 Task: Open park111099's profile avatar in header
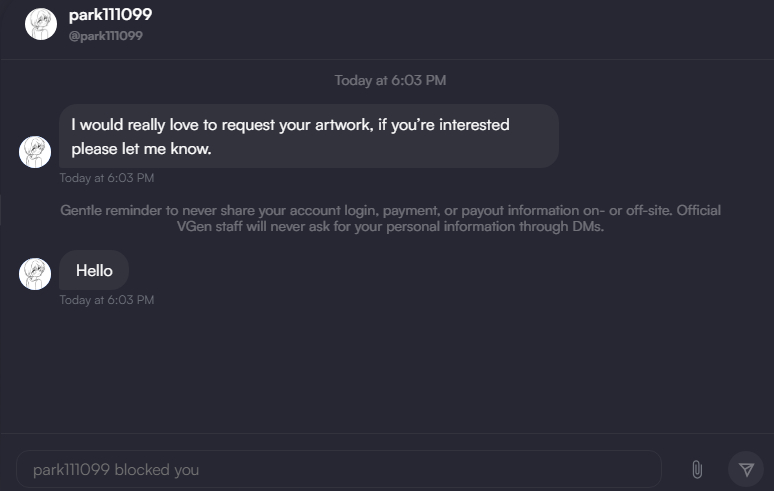coord(41,24)
